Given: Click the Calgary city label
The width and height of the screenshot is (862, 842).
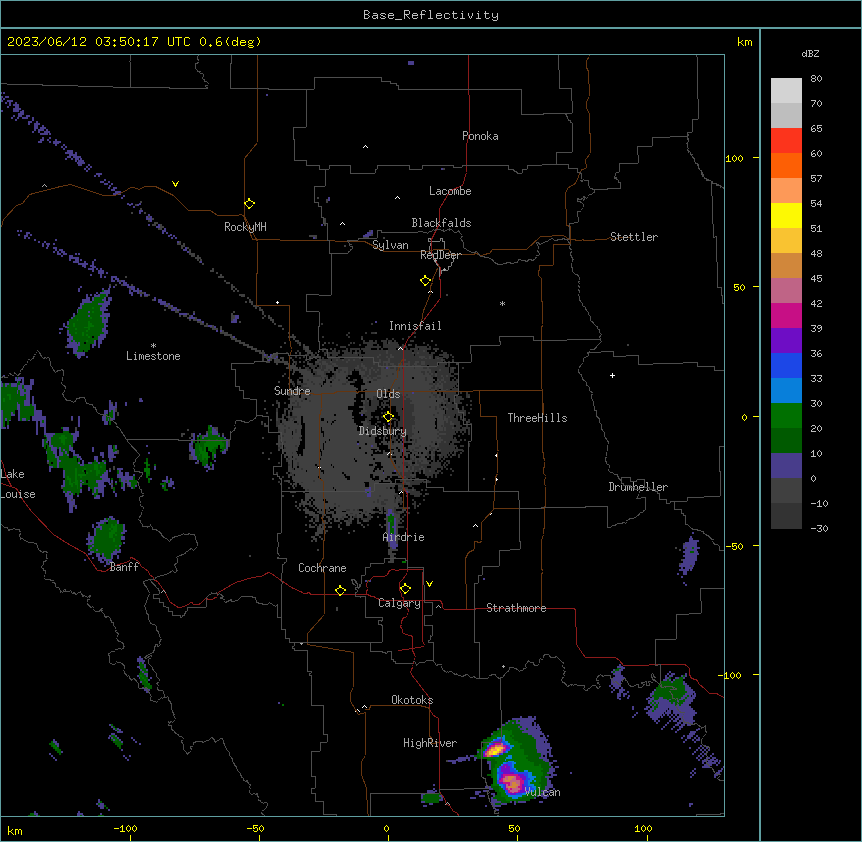Looking at the screenshot, I should pyautogui.click(x=400, y=603).
